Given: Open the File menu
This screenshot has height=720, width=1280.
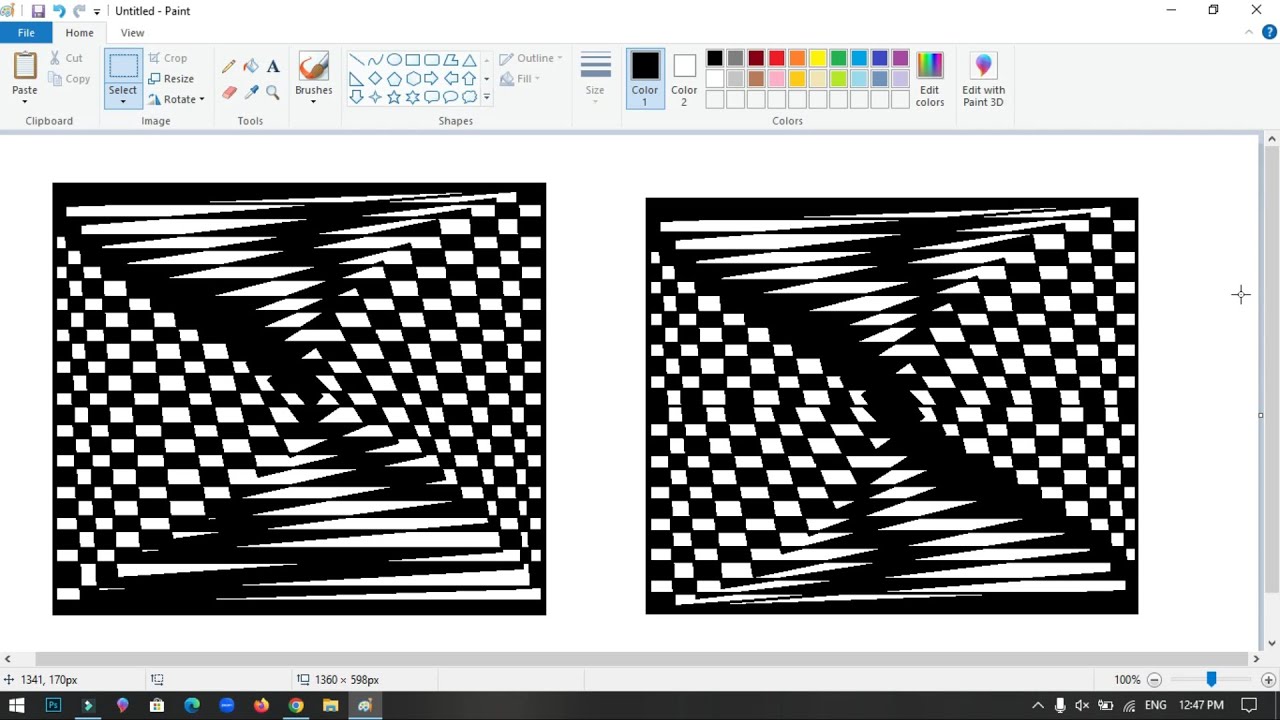Looking at the screenshot, I should pos(26,33).
